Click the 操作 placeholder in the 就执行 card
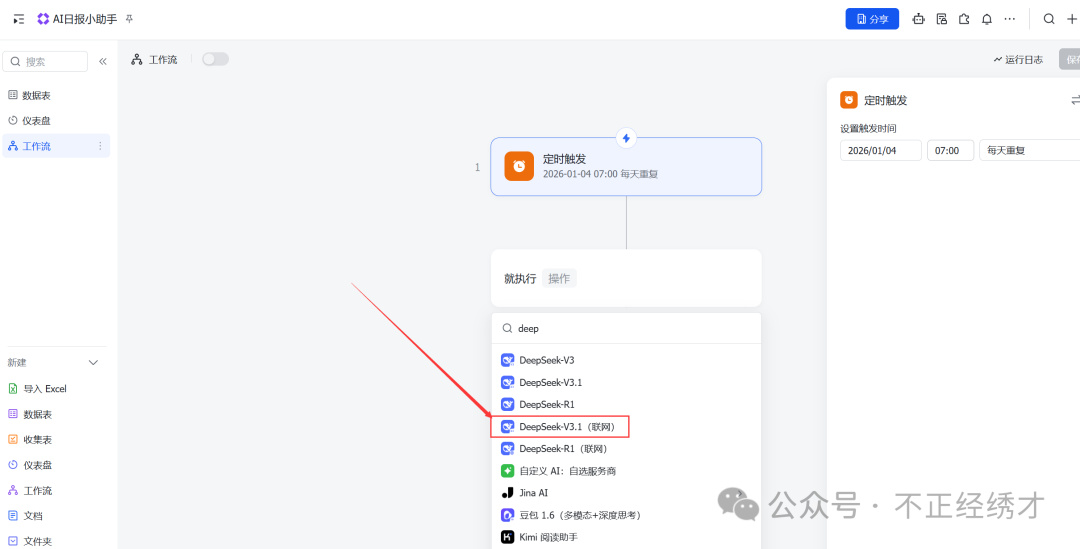1080x549 pixels. click(x=559, y=278)
